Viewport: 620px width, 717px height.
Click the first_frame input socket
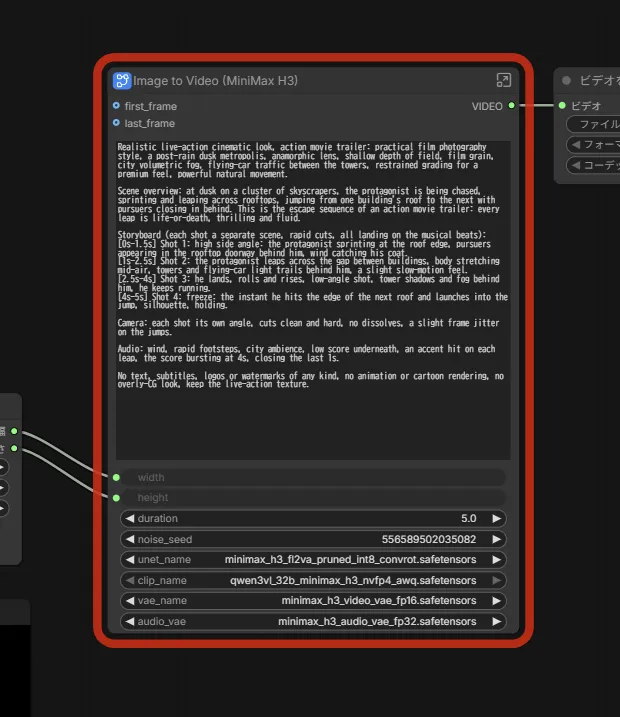point(116,106)
